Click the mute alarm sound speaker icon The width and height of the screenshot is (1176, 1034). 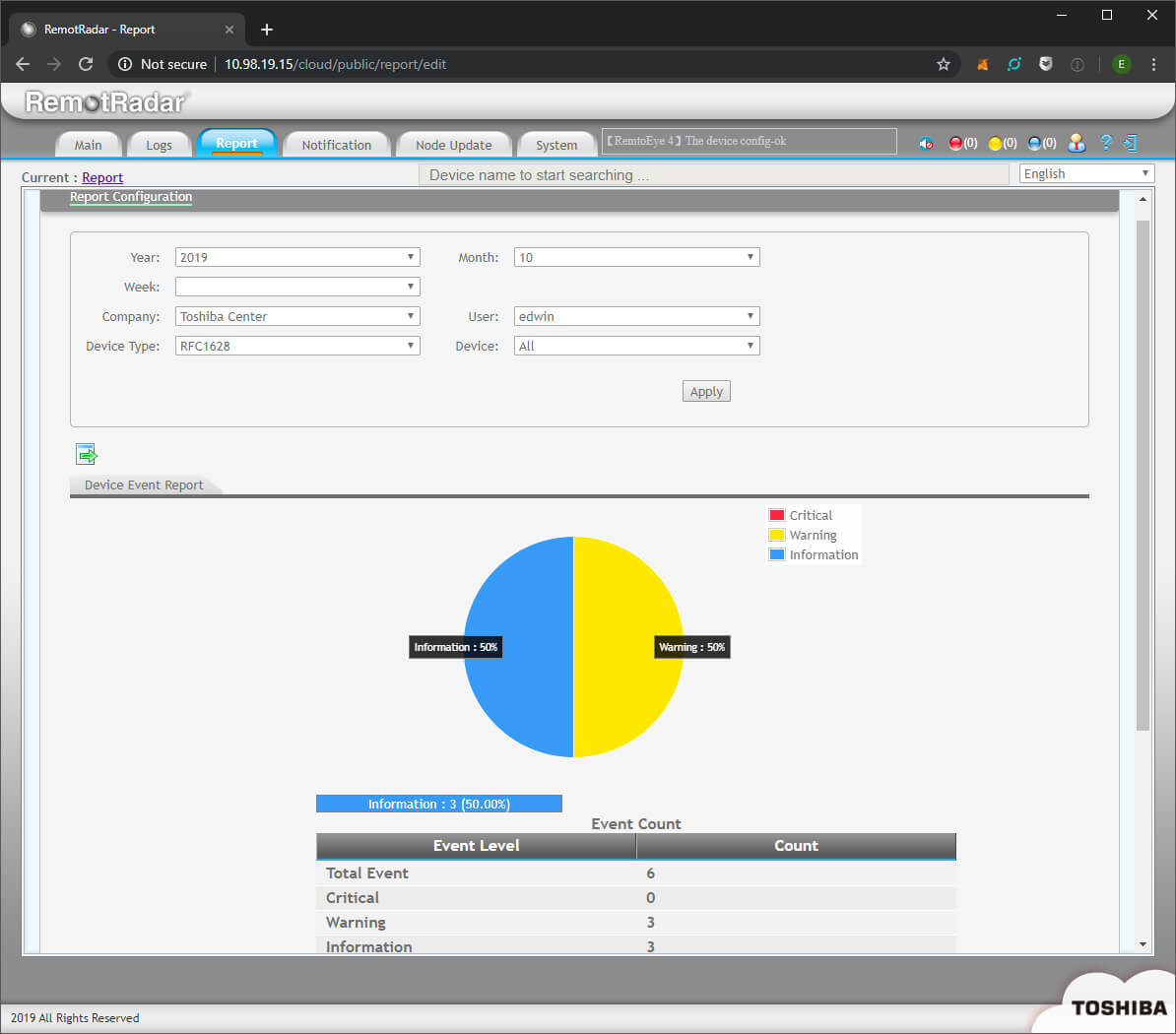(x=926, y=144)
